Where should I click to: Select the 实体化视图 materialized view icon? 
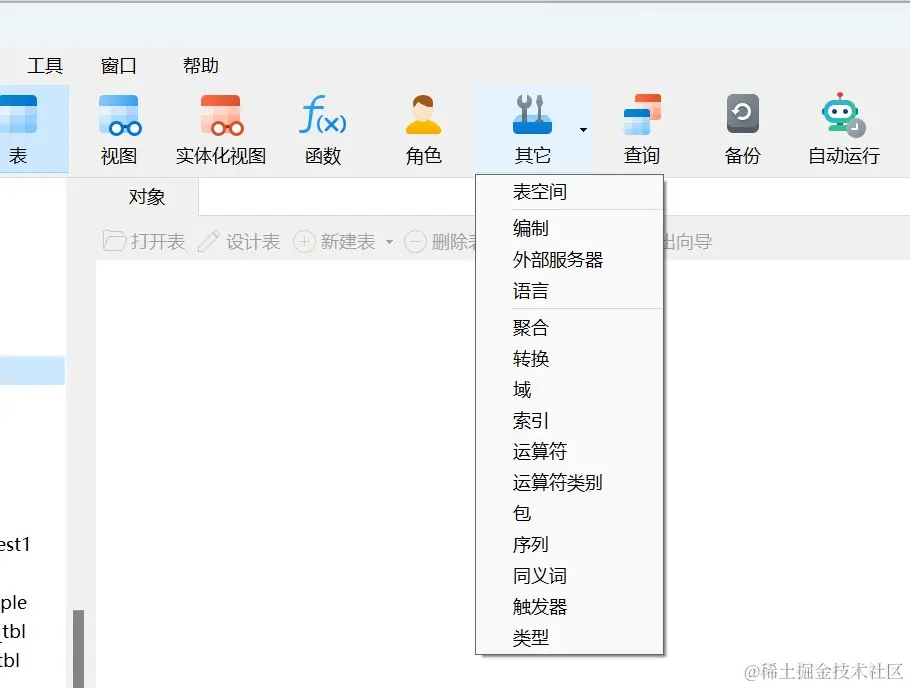221,116
